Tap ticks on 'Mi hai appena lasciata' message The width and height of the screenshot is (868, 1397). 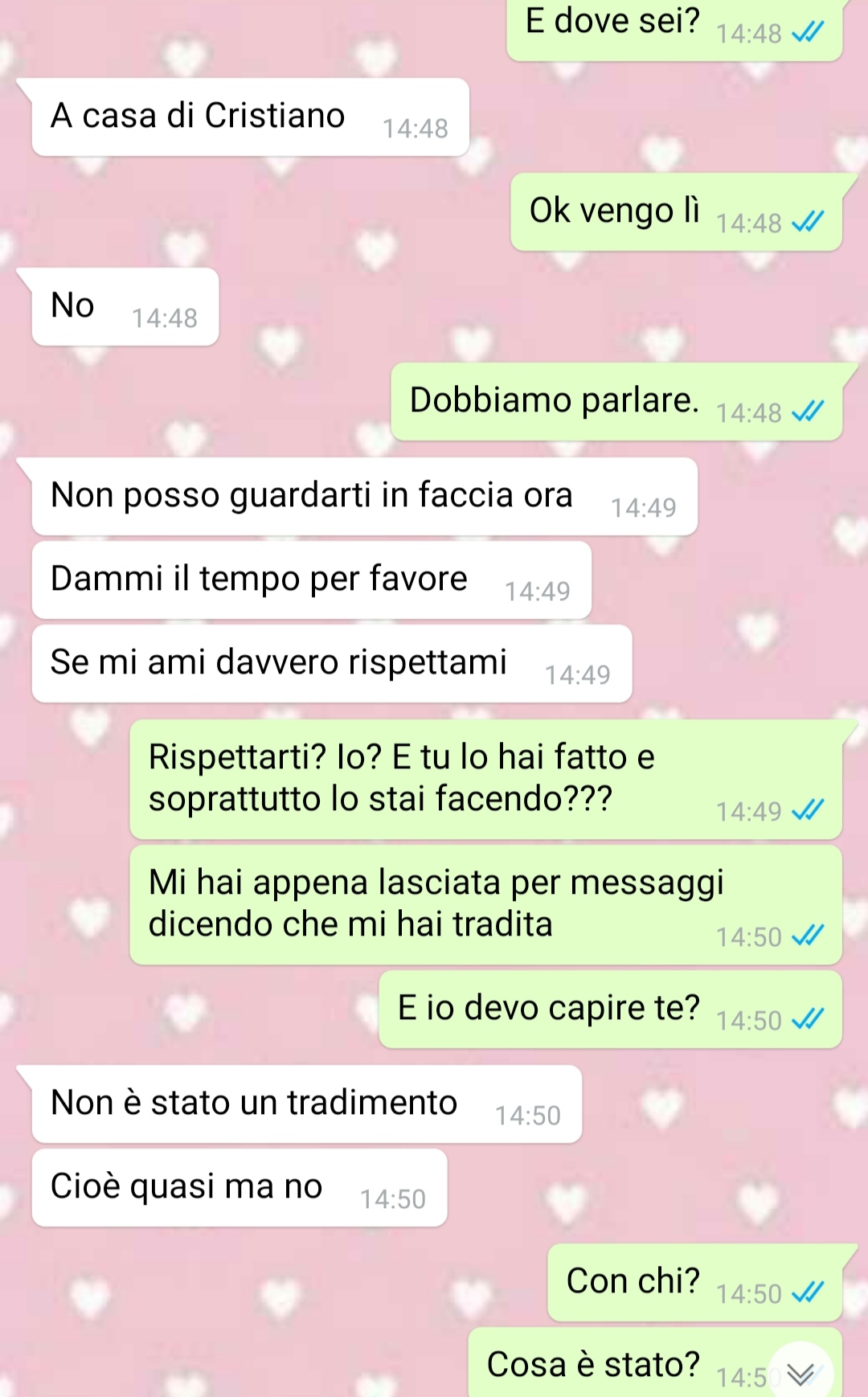point(808,936)
